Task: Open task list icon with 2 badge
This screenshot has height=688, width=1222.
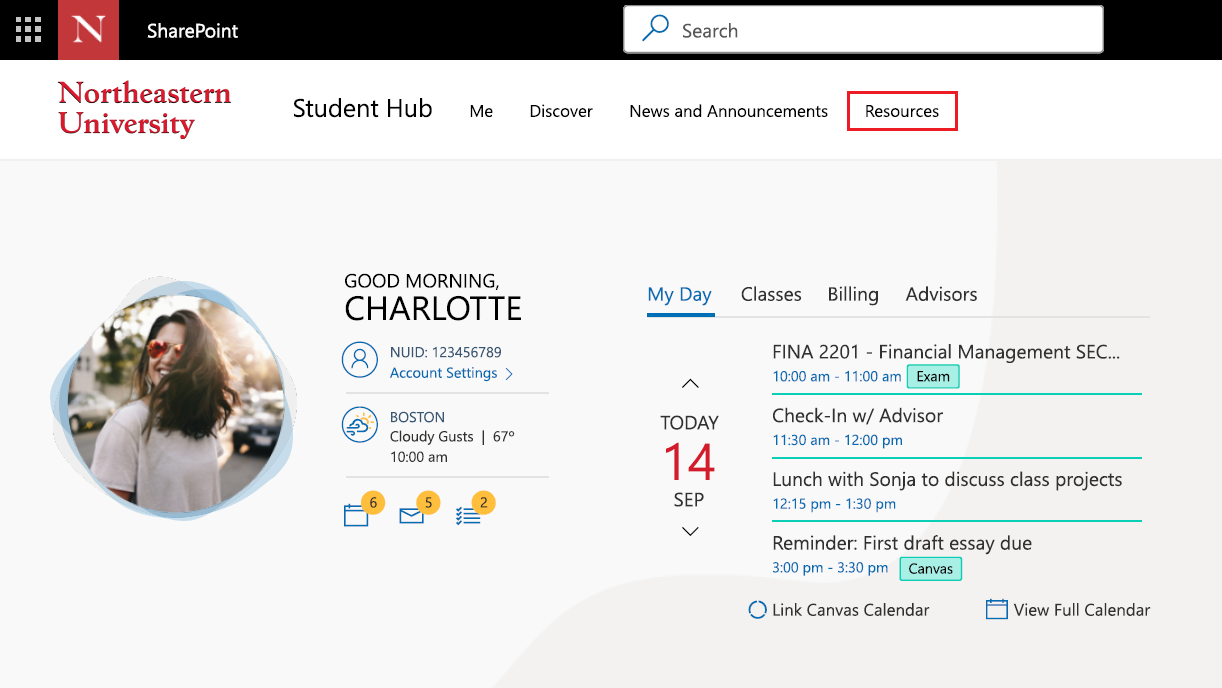Action: [x=467, y=516]
